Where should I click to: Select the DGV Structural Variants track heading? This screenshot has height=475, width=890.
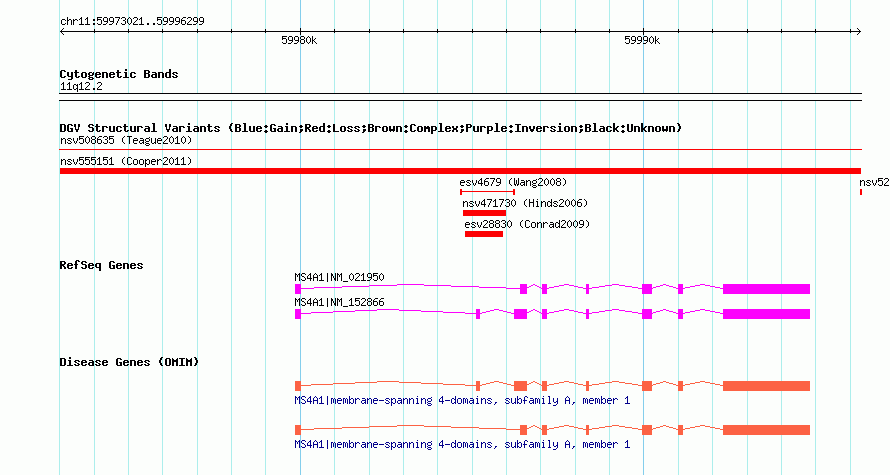tap(371, 128)
